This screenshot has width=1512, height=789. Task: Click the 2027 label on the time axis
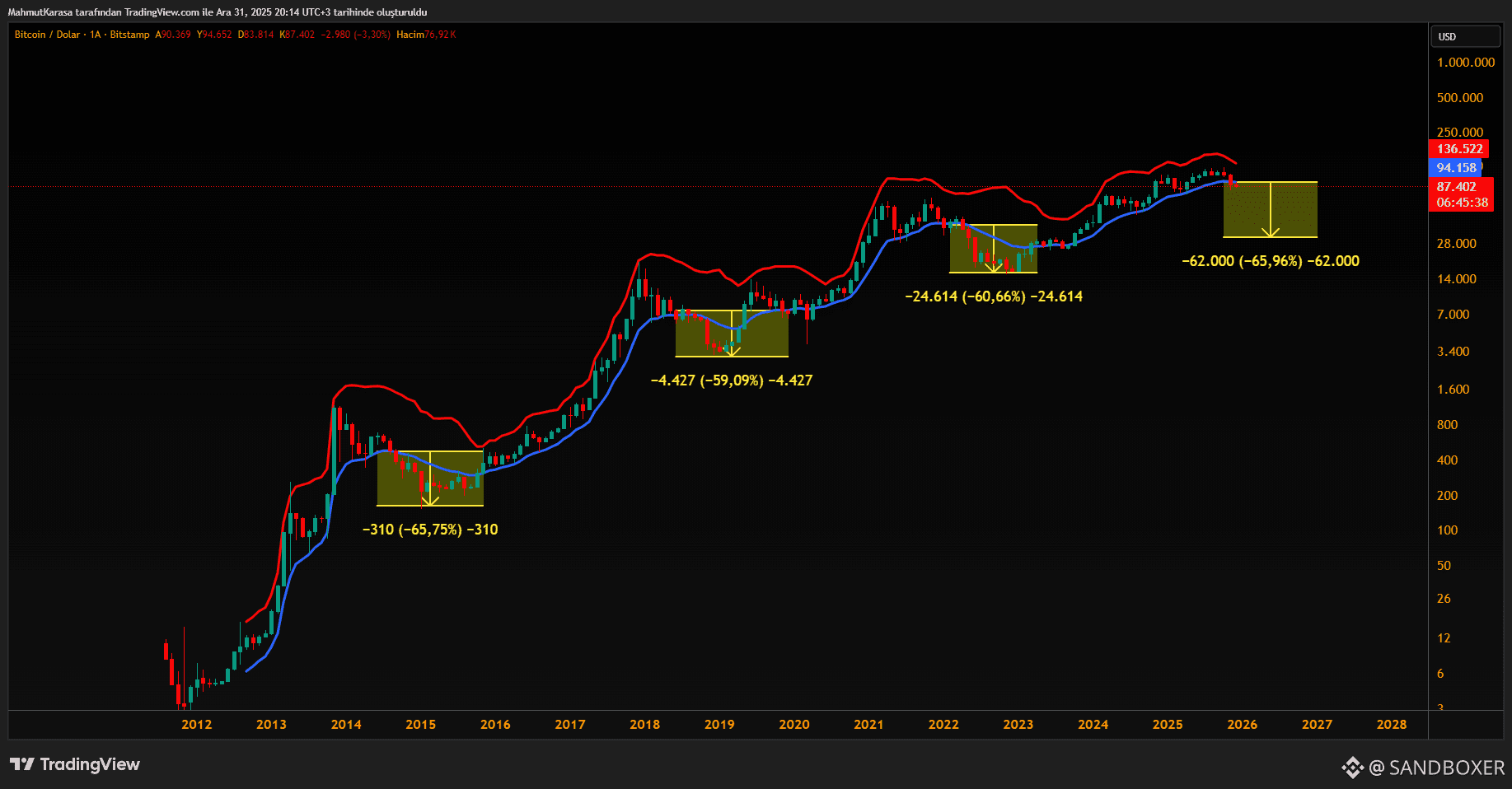1317,725
